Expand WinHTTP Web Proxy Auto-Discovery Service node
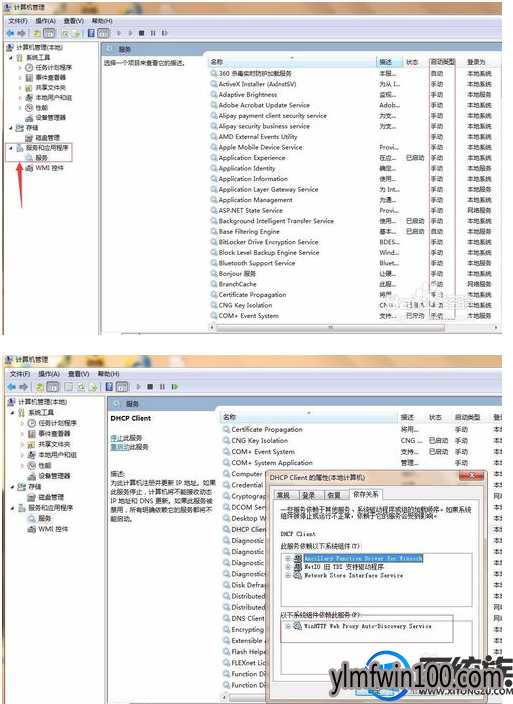513x704 pixels. click(x=288, y=626)
